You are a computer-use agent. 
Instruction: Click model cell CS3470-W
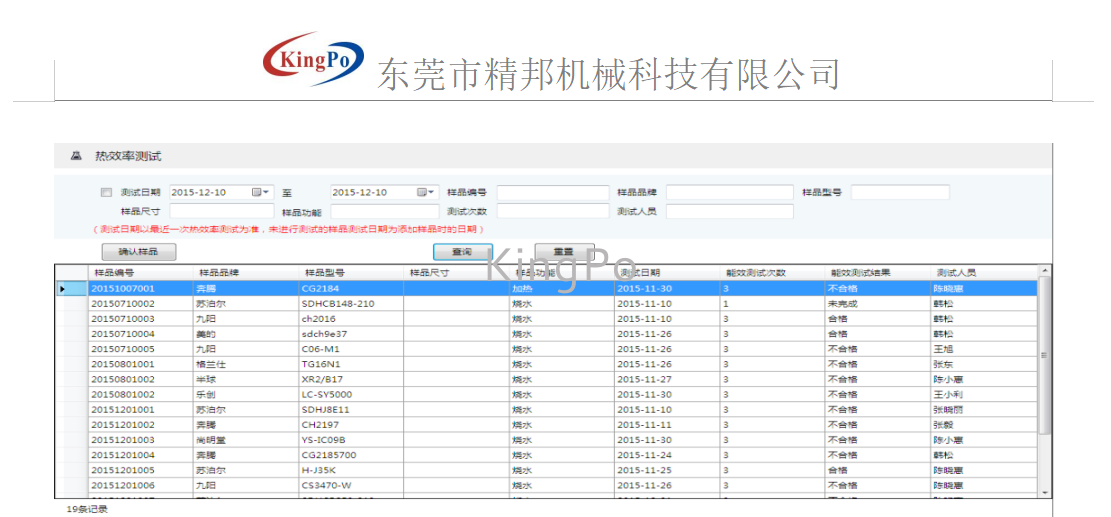(351, 485)
